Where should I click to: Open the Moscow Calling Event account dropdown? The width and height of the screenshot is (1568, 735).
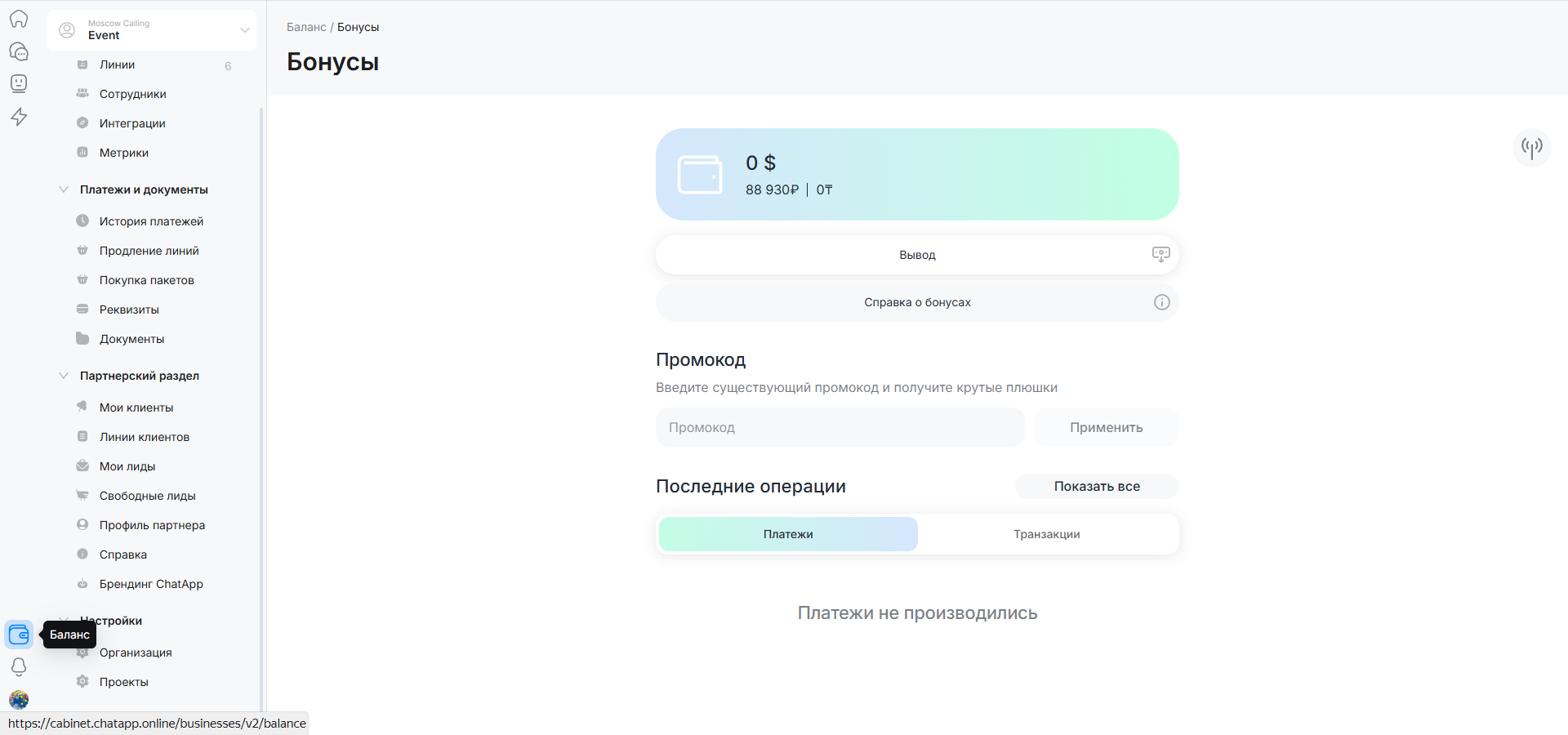tap(152, 30)
